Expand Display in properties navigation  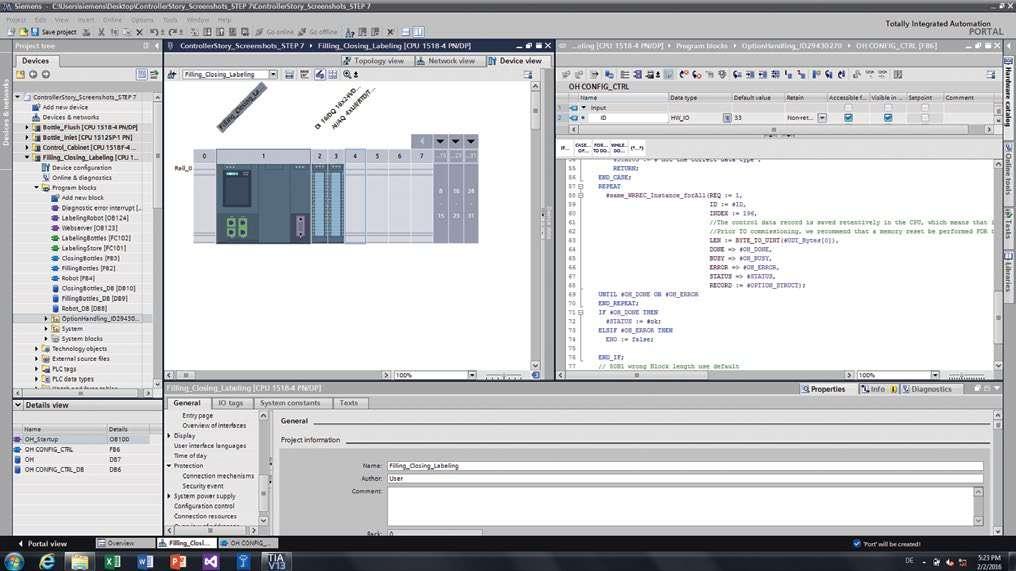(x=170, y=436)
